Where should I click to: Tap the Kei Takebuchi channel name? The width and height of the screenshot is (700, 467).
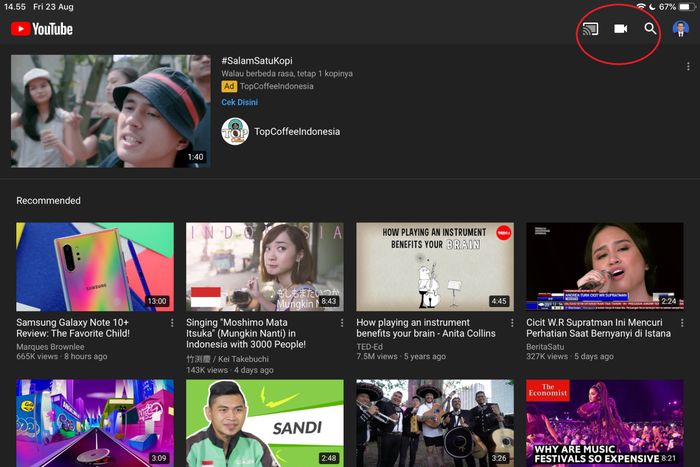coord(227,359)
